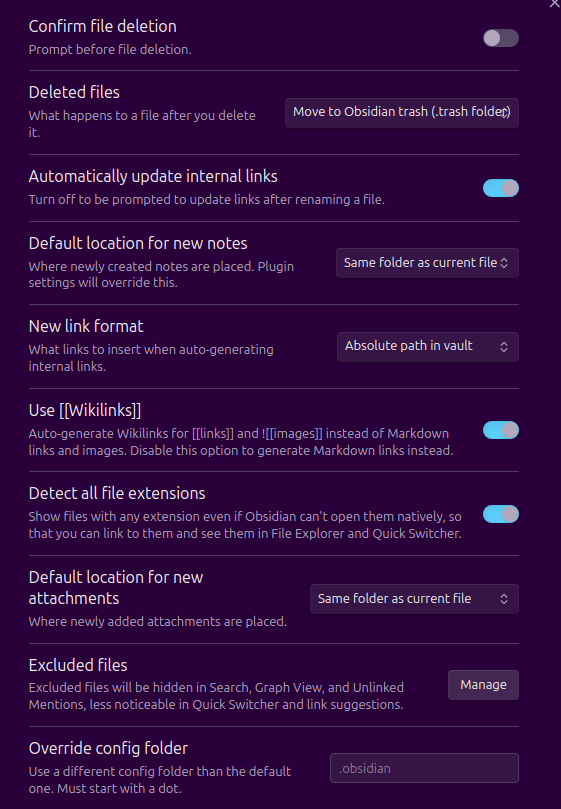Viewport: 561px width, 809px height.
Task: Disable the Use [[Wikilinks]] toggle
Action: point(501,430)
